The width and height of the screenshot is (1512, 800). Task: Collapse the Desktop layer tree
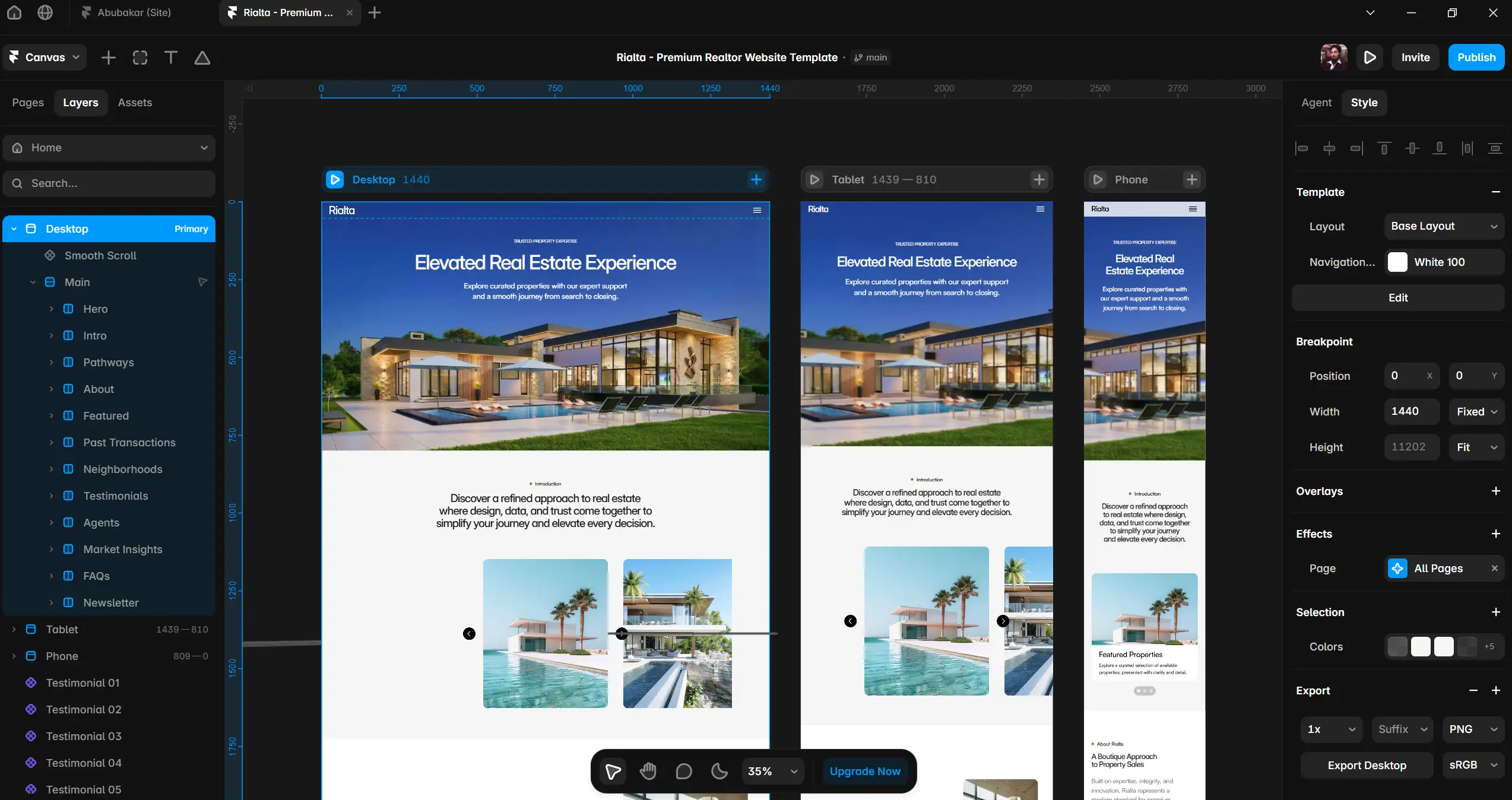point(14,229)
